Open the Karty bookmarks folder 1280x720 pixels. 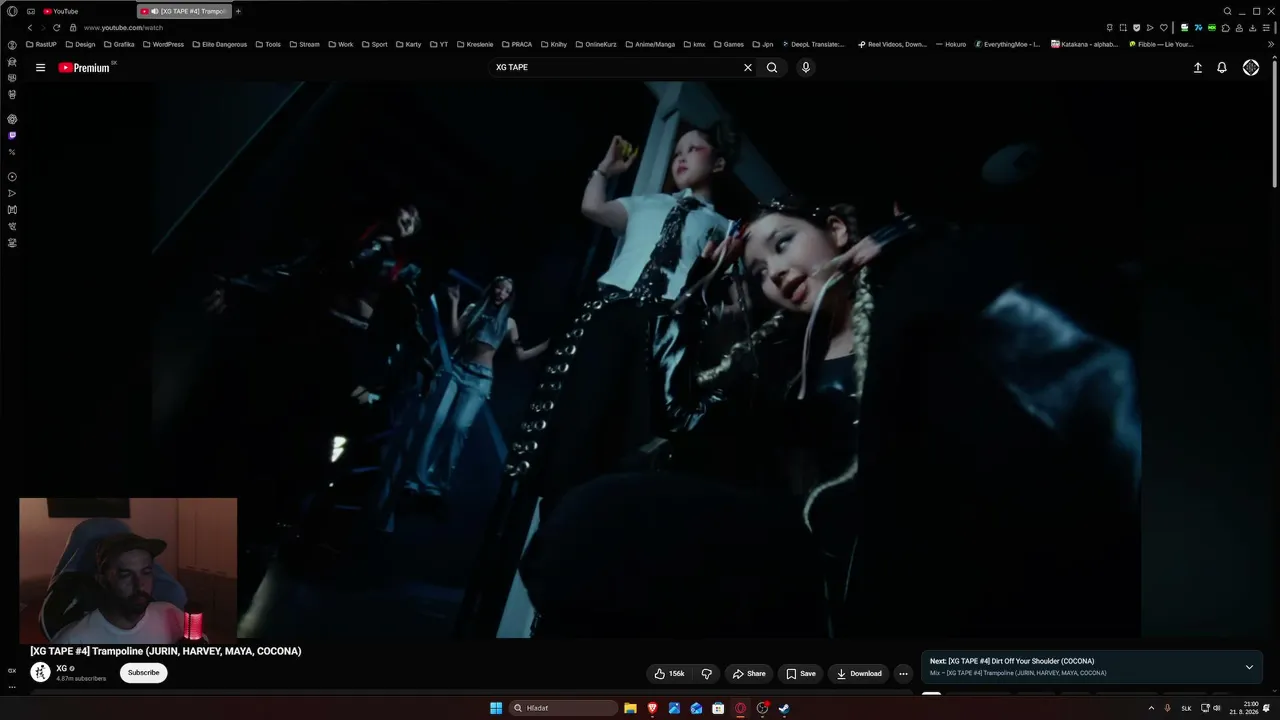[408, 45]
